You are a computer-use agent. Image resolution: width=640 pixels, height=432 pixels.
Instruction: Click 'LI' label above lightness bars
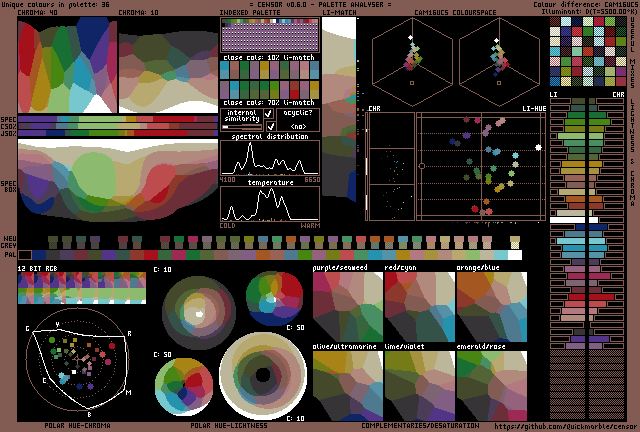(553, 94)
